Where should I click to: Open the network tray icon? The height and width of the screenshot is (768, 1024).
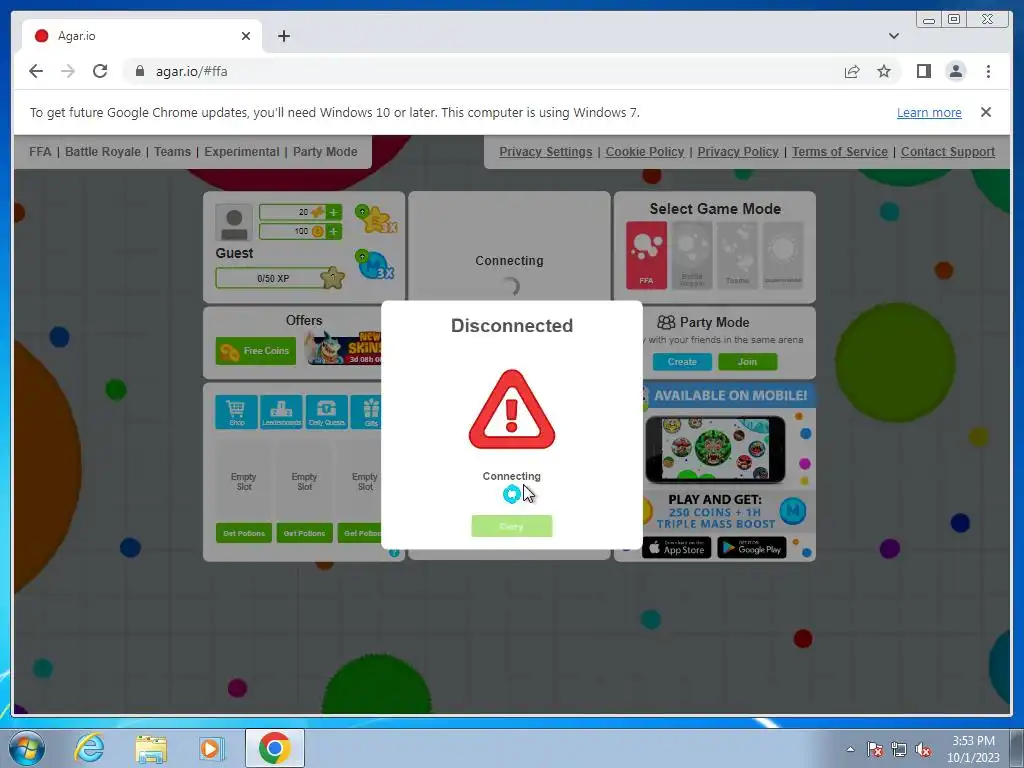point(899,750)
